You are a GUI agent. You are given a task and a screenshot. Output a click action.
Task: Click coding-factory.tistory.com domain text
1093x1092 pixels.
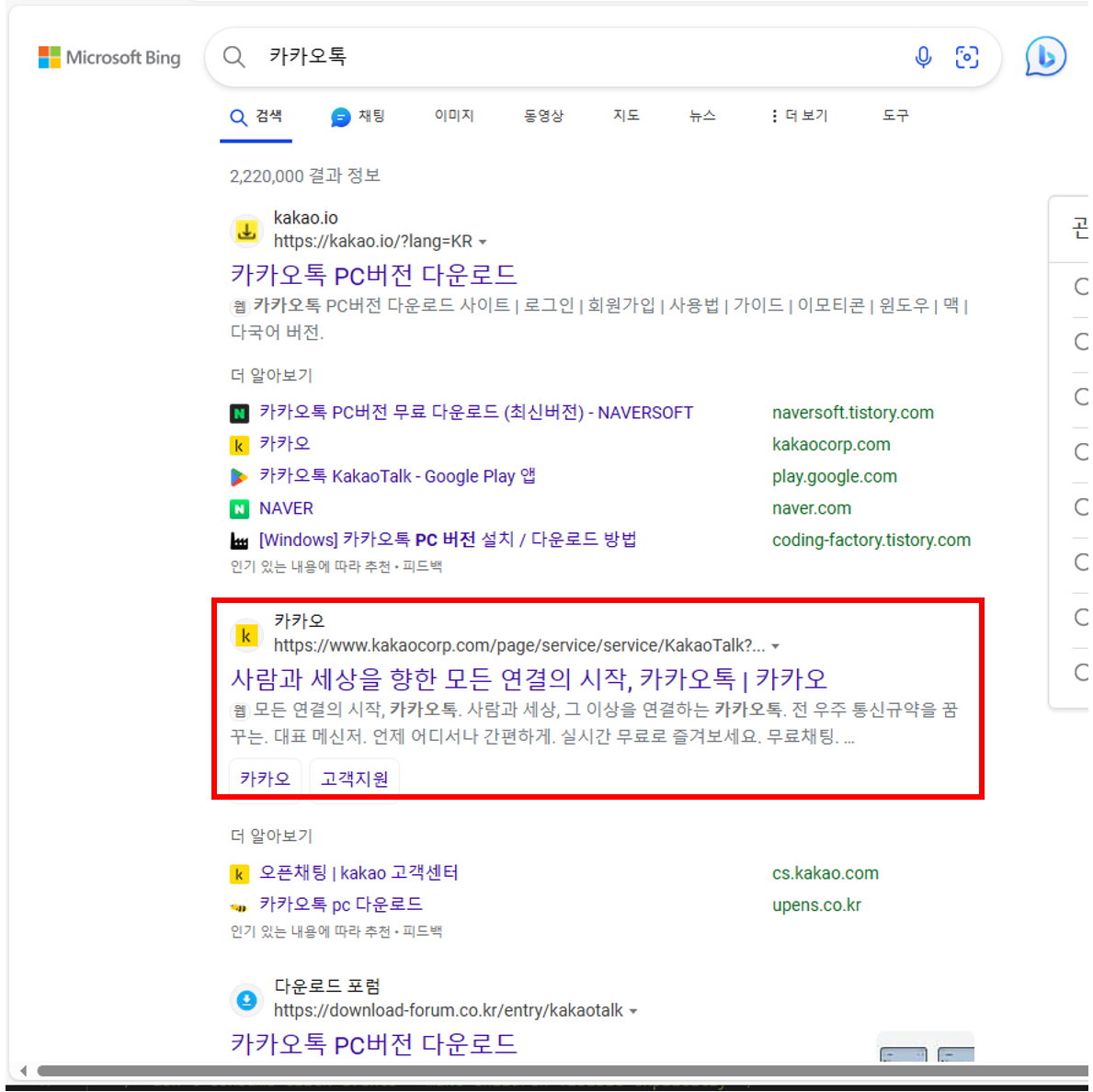click(871, 540)
